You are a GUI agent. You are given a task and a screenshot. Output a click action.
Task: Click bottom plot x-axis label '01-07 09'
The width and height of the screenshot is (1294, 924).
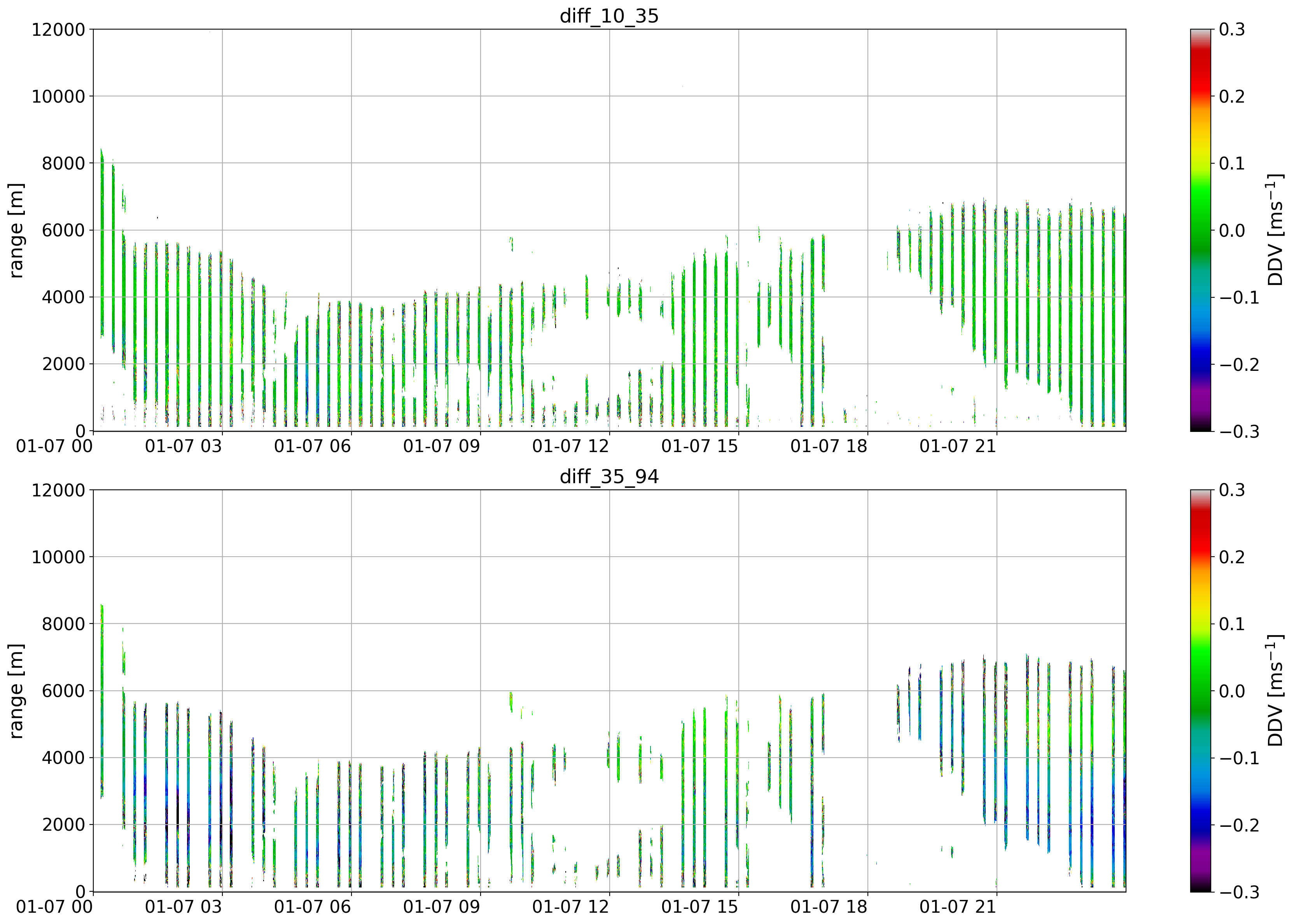[x=442, y=907]
